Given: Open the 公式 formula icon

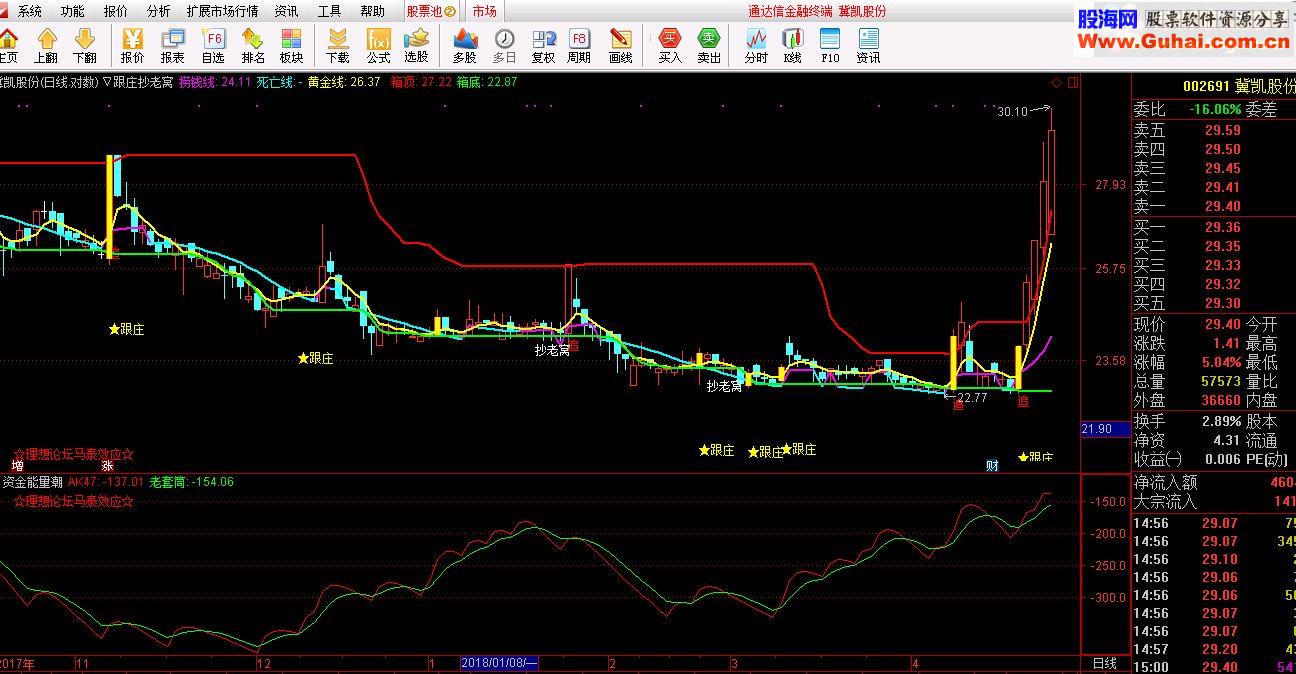Looking at the screenshot, I should click(x=378, y=46).
